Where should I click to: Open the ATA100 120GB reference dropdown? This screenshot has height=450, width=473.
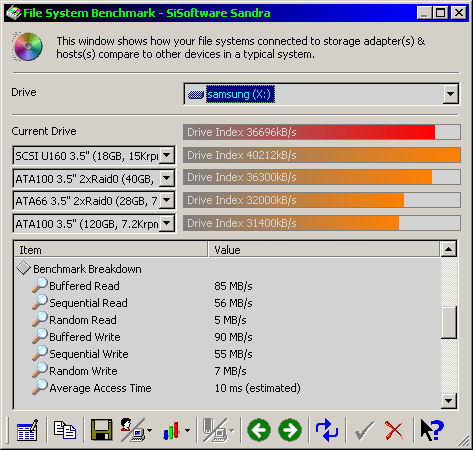(167, 223)
